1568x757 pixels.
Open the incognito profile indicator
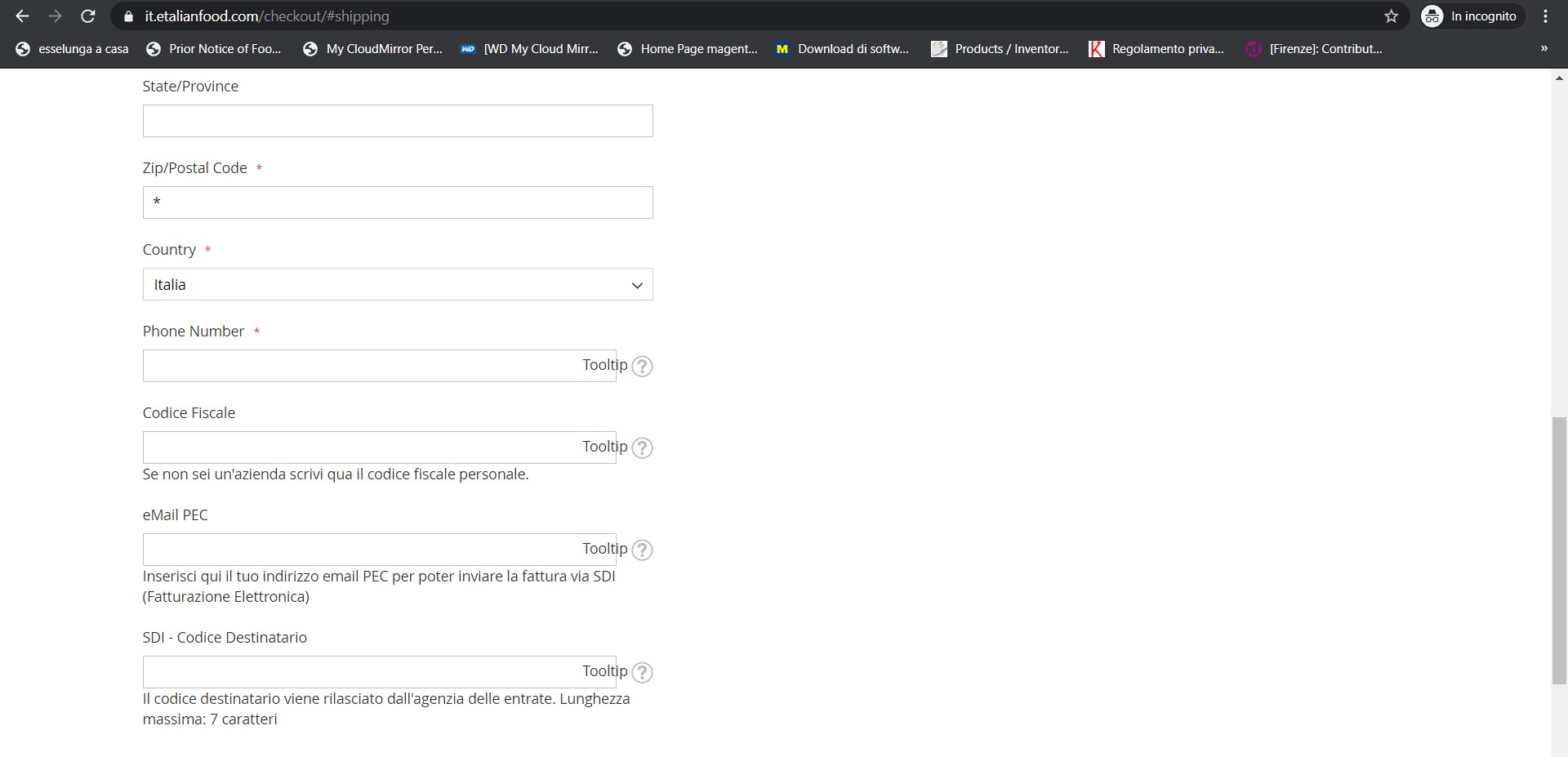pyautogui.click(x=1472, y=16)
